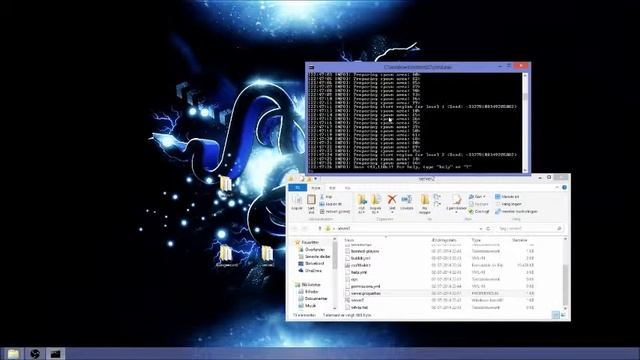The width and height of the screenshot is (640, 360).
Task: Switch to details view icon in status bar
Action: 556,315
